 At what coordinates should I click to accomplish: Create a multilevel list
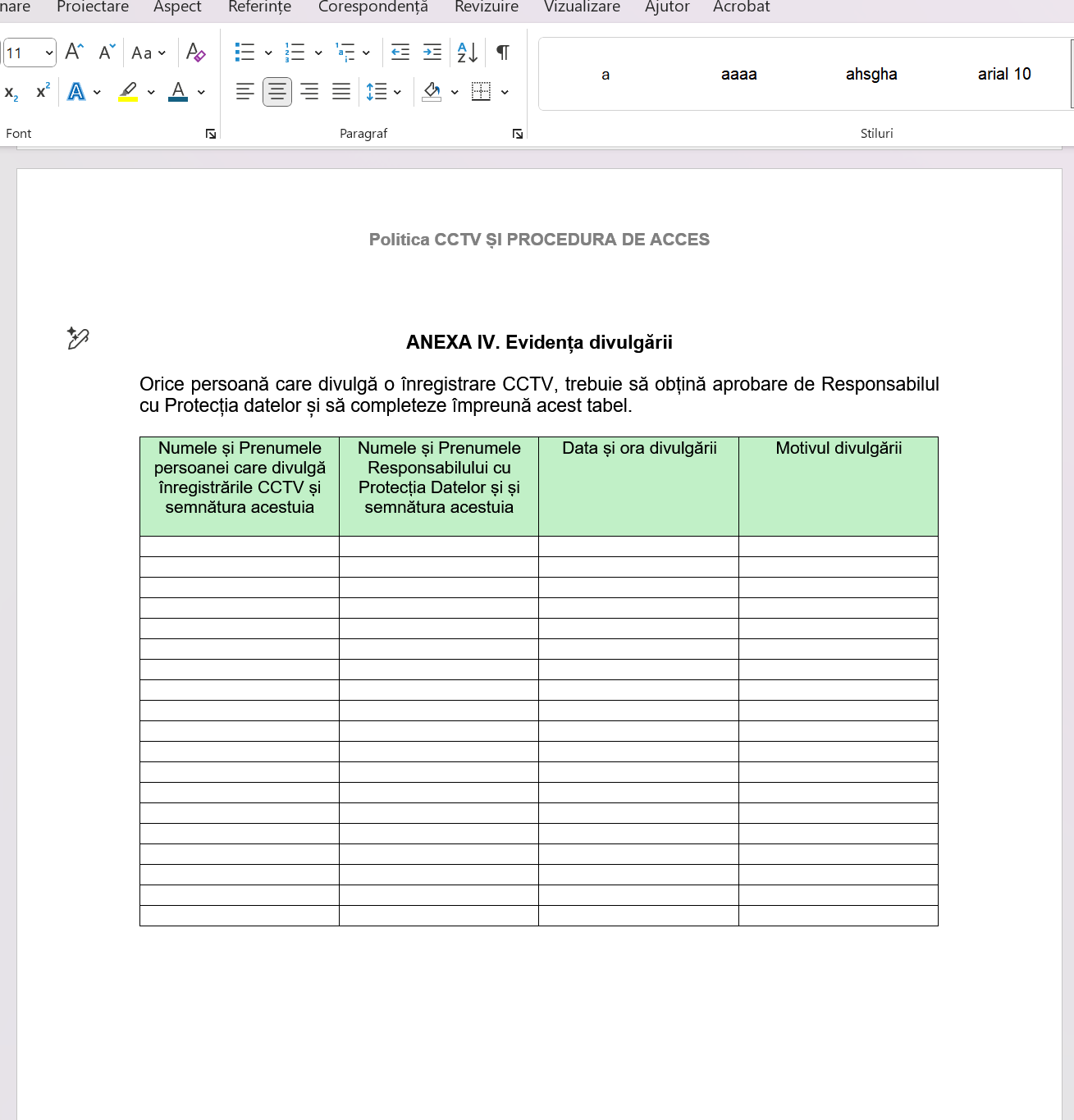click(x=345, y=53)
